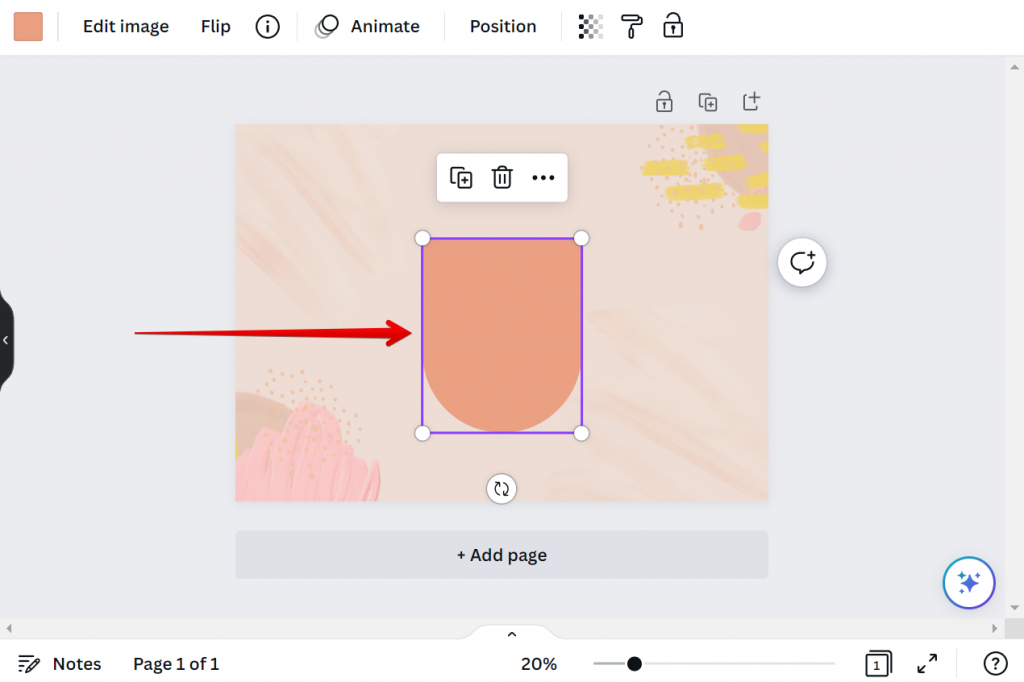Enter fullscreen presentation mode
Viewport: 1024px width, 682px height.
926,663
